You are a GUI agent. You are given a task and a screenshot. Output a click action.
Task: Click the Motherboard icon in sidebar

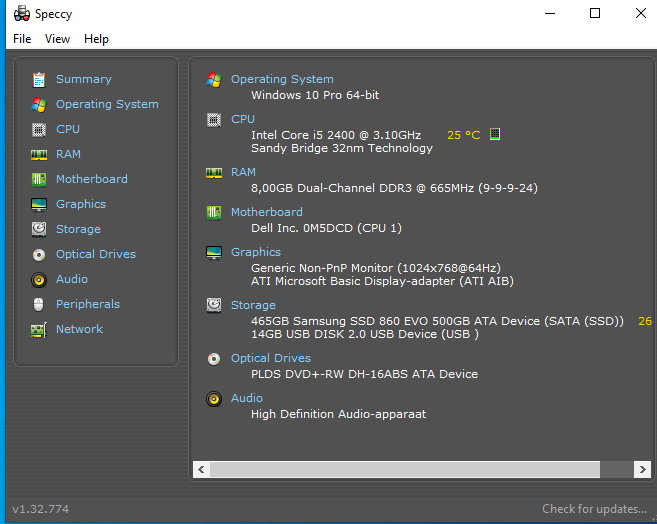tap(39, 180)
